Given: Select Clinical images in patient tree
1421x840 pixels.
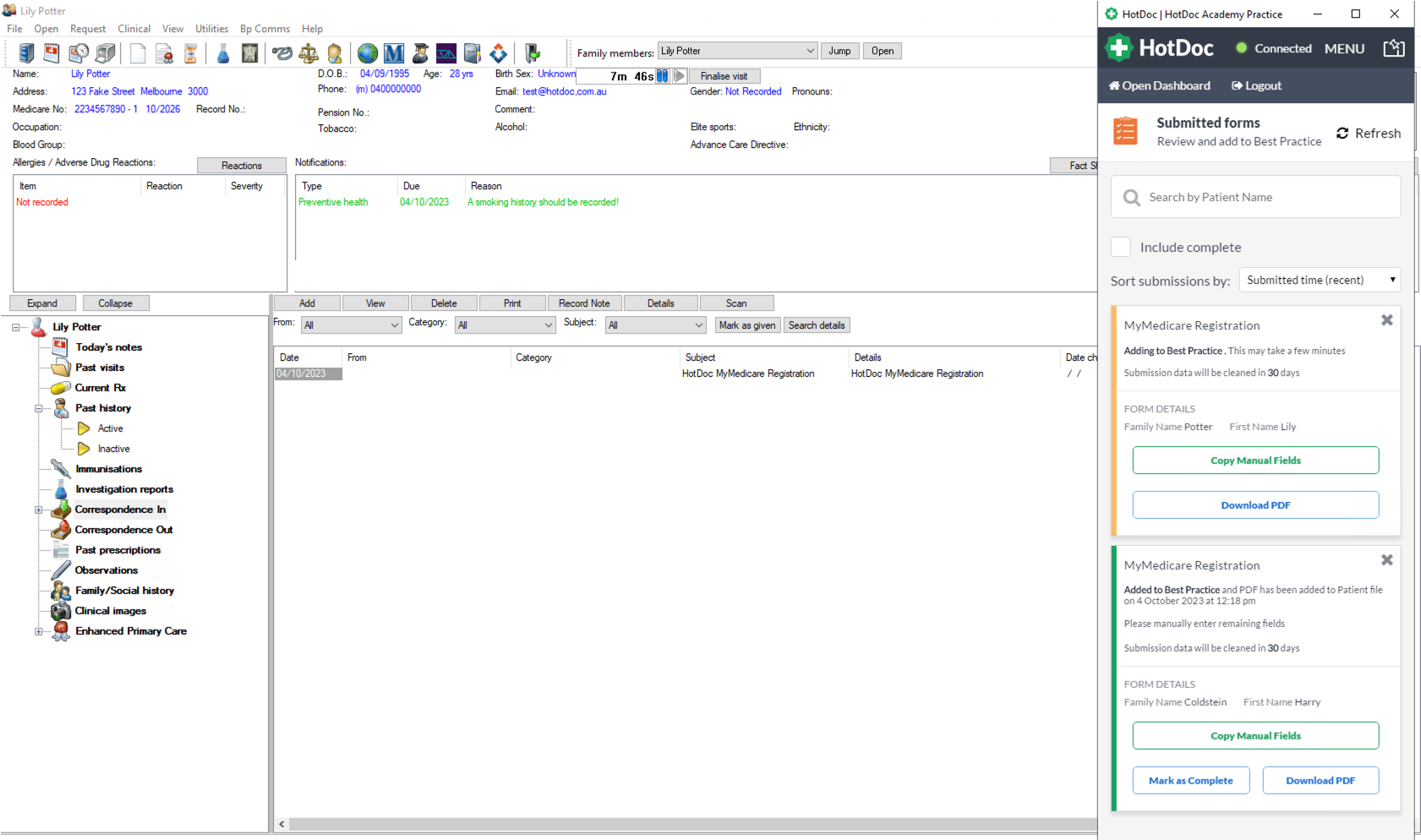Looking at the screenshot, I should (x=110, y=611).
